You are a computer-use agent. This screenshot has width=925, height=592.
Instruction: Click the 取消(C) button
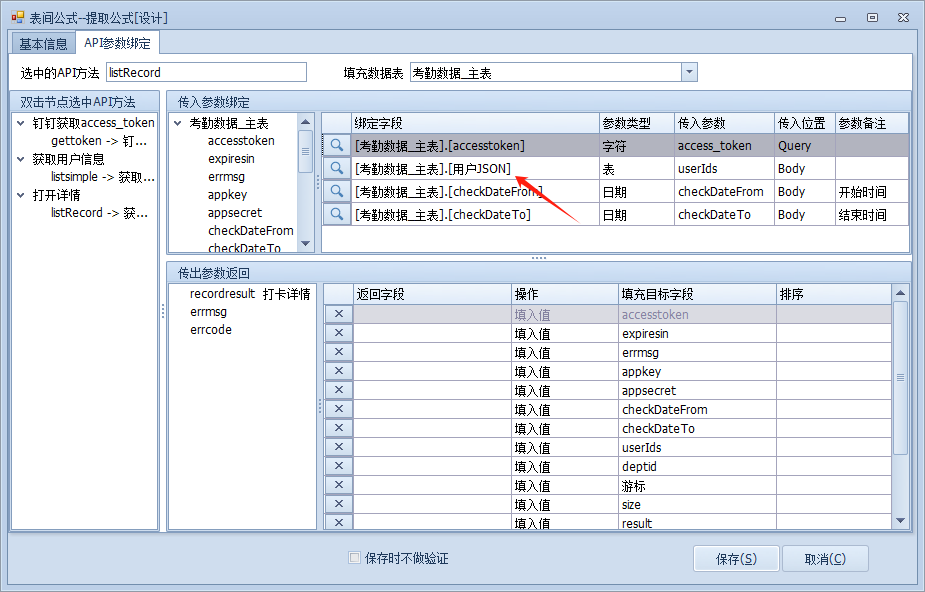pos(824,559)
